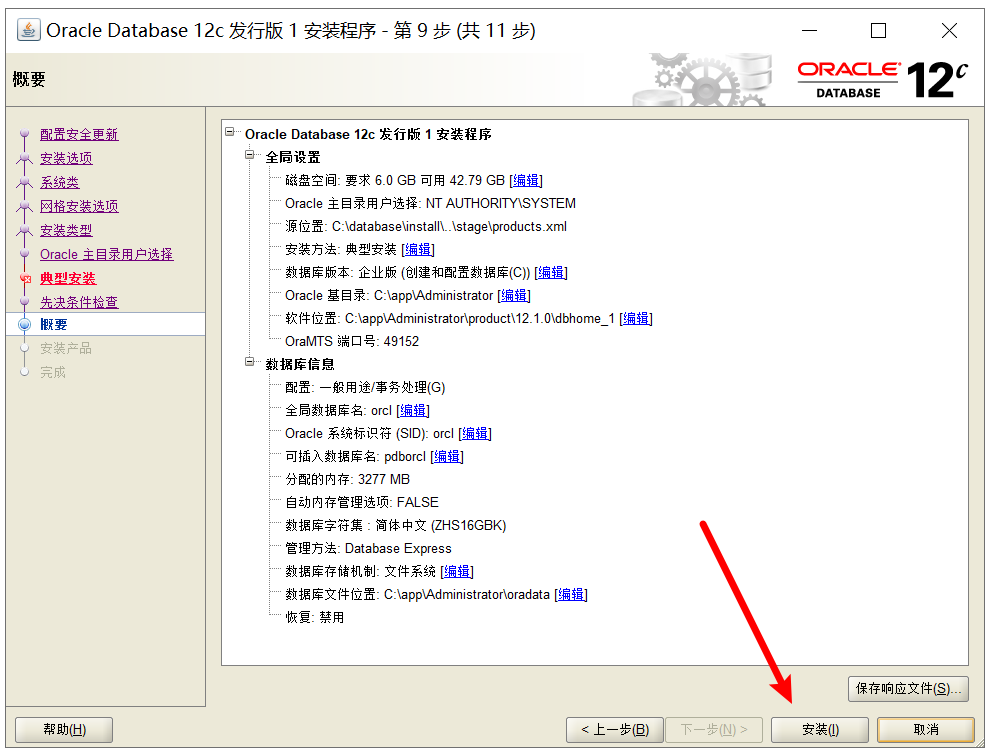
Task: Open the 安装类型 step
Action: tap(66, 230)
